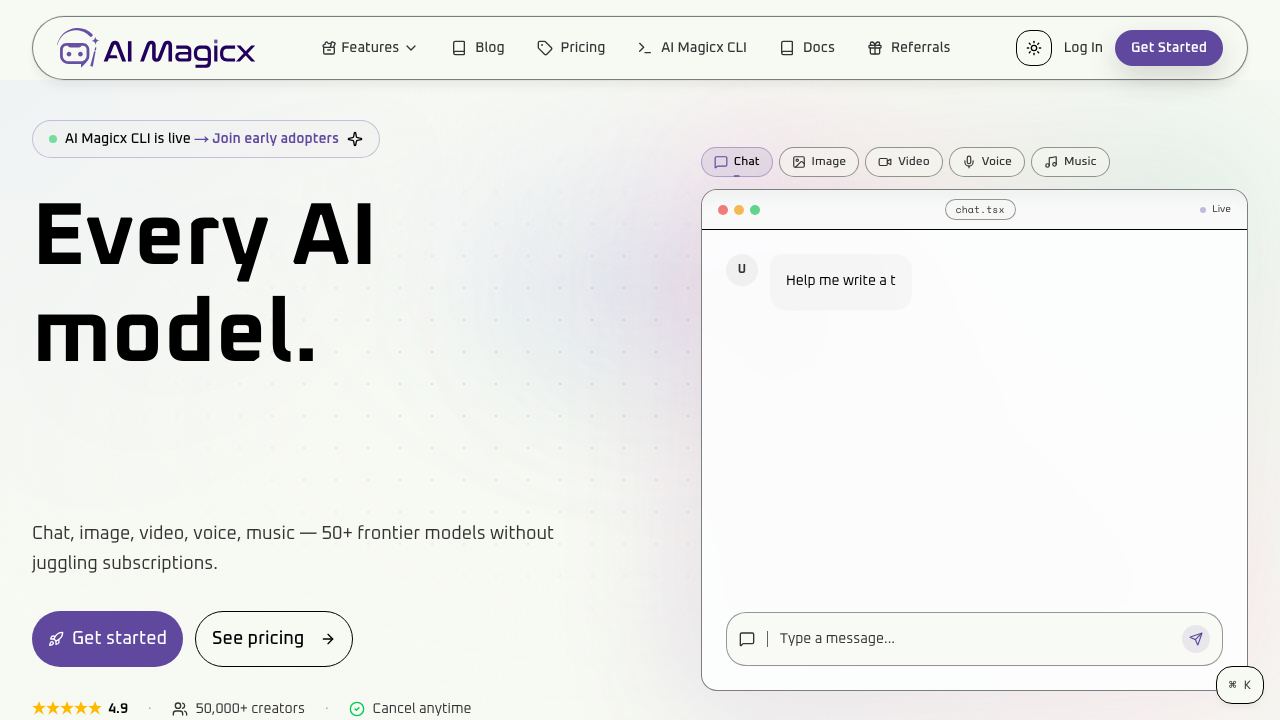Viewport: 1280px width, 720px height.
Task: Switch to the Video demo tab
Action: [x=904, y=162]
